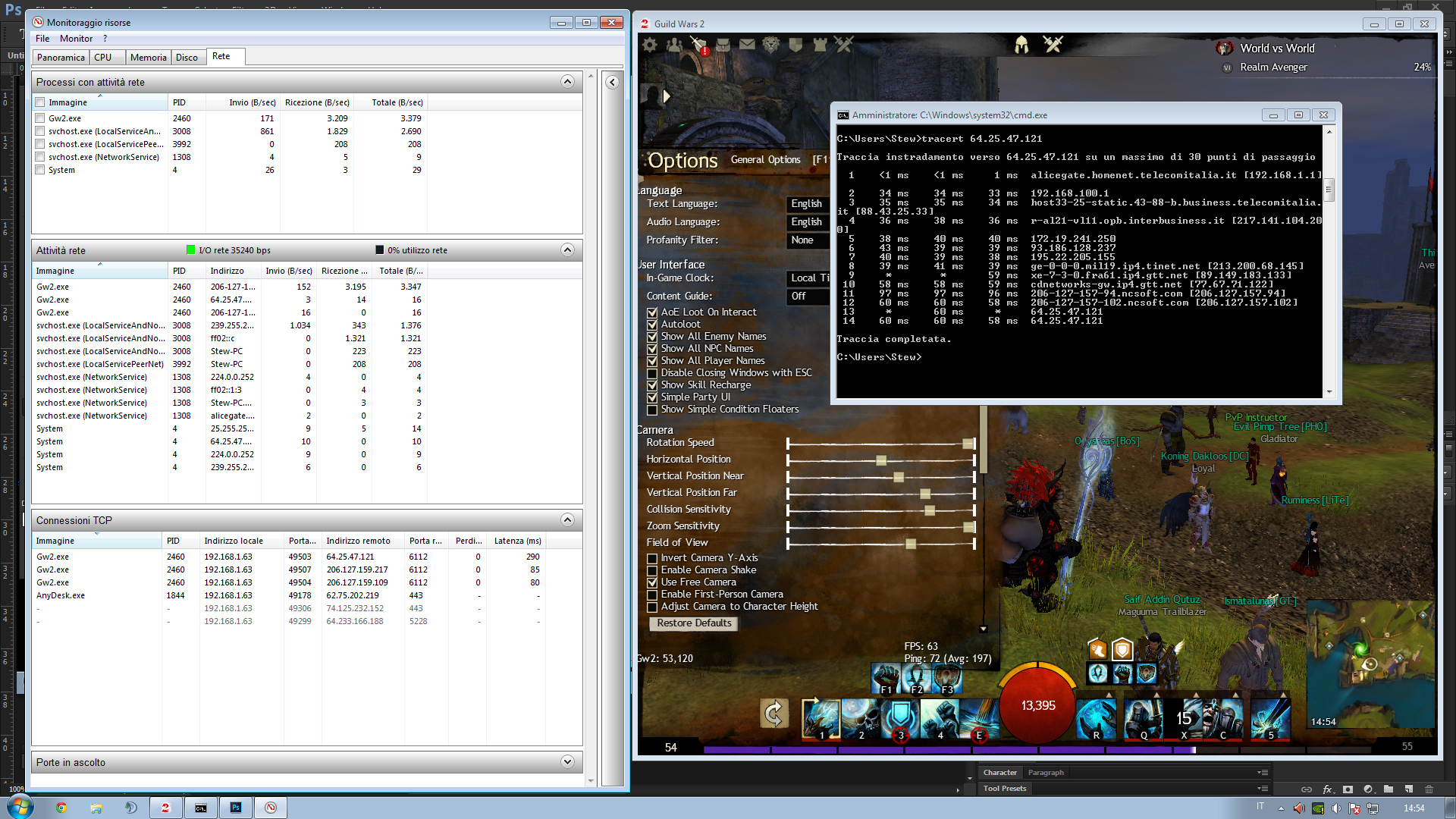Open Google Chrome from the taskbar

tap(61, 808)
